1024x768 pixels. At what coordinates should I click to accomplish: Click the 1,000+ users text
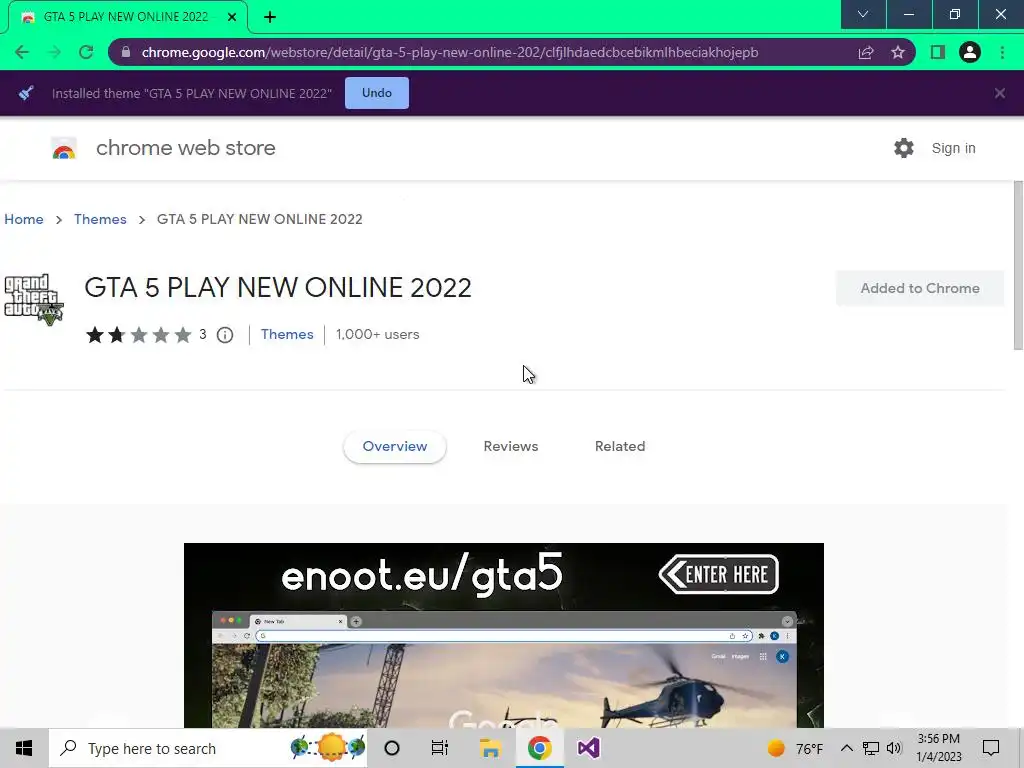tap(377, 334)
